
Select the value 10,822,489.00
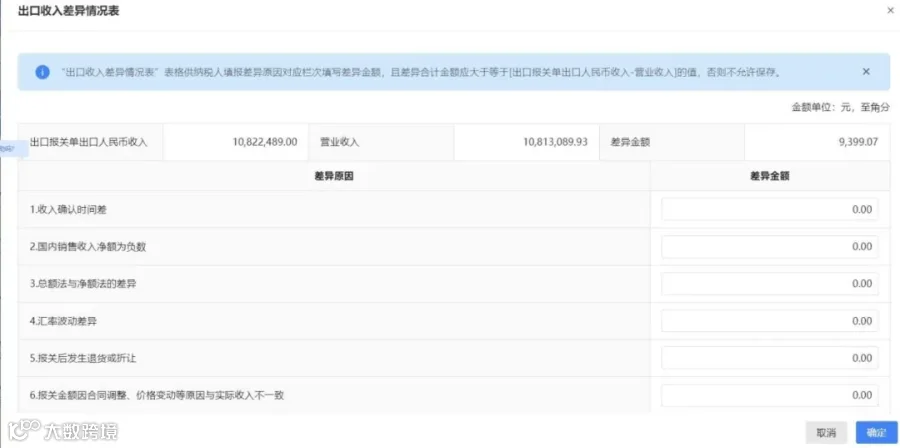[x=265, y=142]
